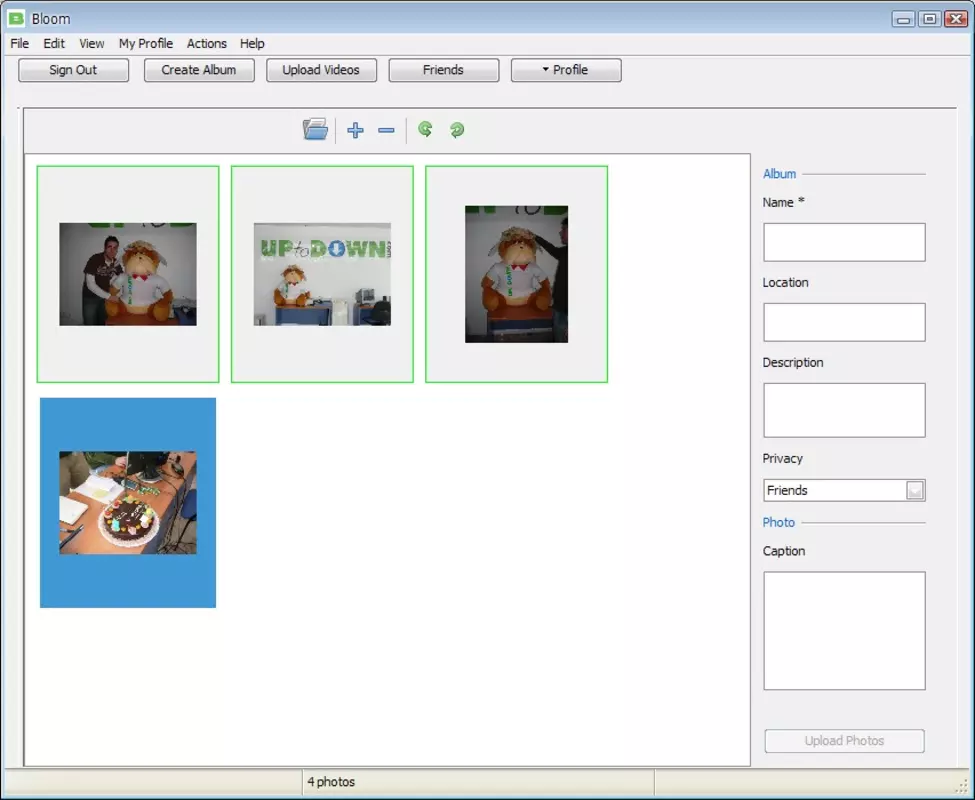
Task: Open the Actions menu
Action: pos(206,44)
